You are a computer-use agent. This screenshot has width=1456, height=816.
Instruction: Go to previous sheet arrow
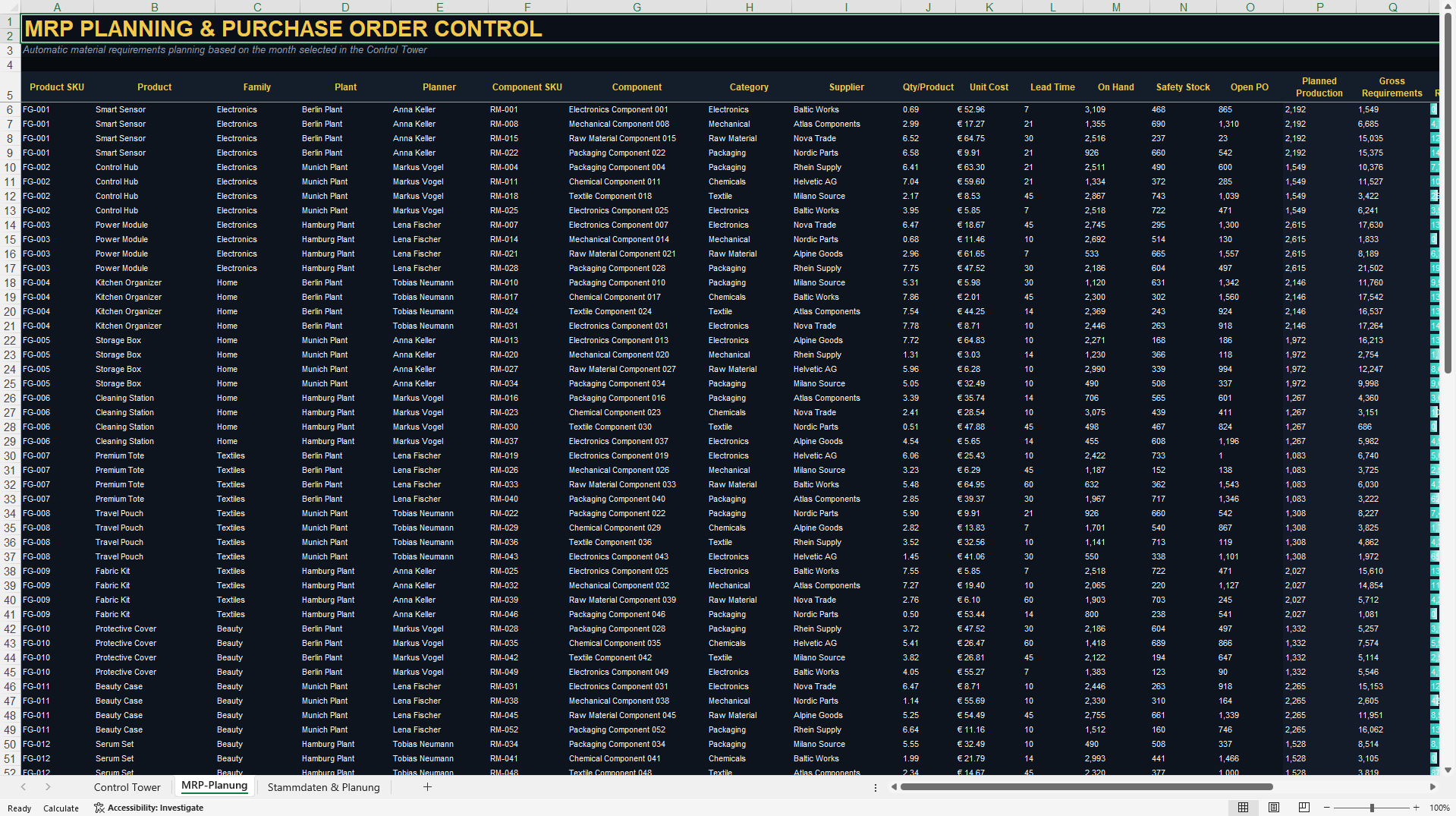24,787
